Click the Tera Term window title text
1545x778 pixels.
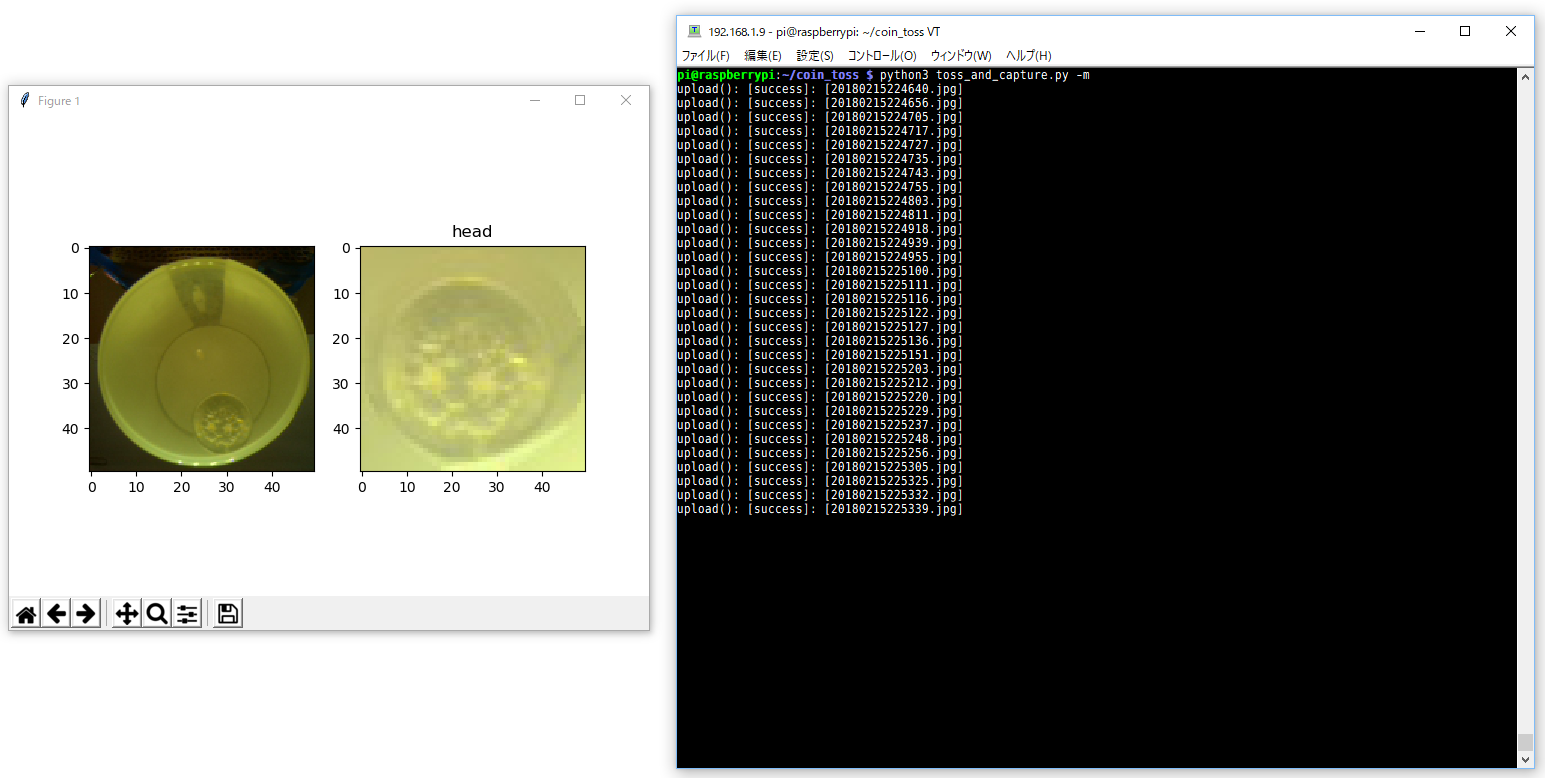click(824, 32)
